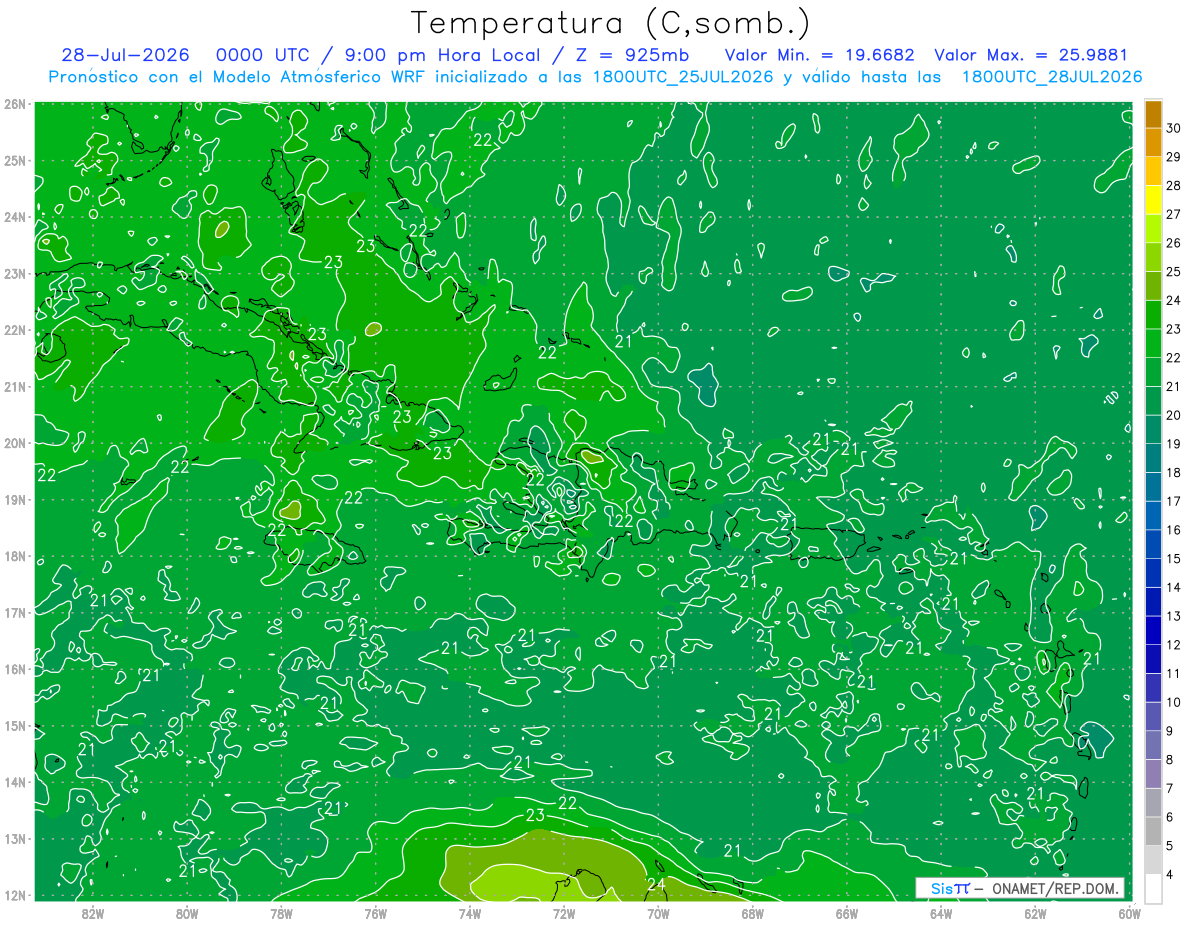1200x927 pixels.
Task: Click the "Valor Max. = 25.9881" value
Action: coord(1031,55)
